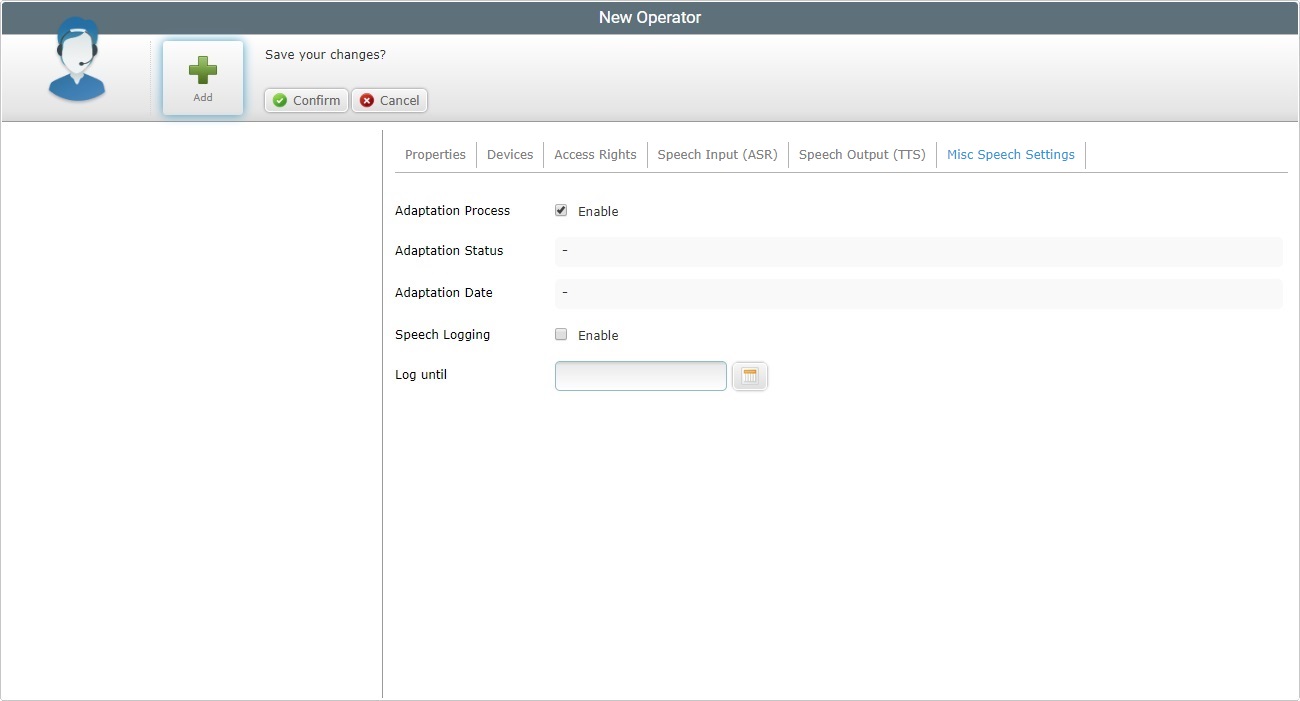
Task: Disable the Adaptation Process checkbox
Action: pyautogui.click(x=561, y=211)
